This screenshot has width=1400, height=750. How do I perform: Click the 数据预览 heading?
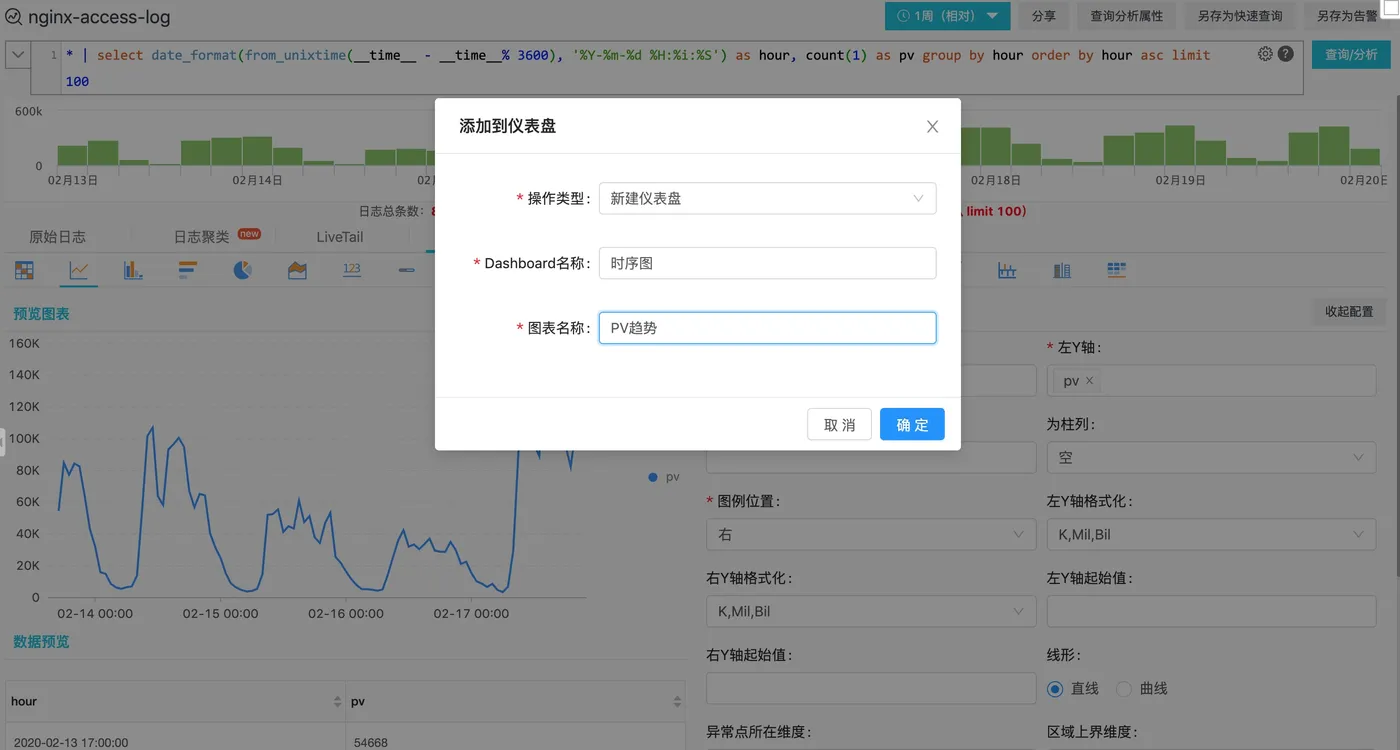click(x=41, y=641)
